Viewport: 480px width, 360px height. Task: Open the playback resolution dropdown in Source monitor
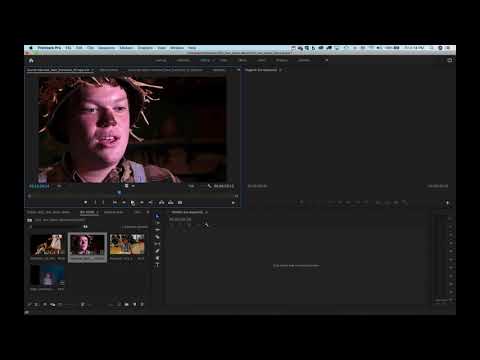pos(191,186)
